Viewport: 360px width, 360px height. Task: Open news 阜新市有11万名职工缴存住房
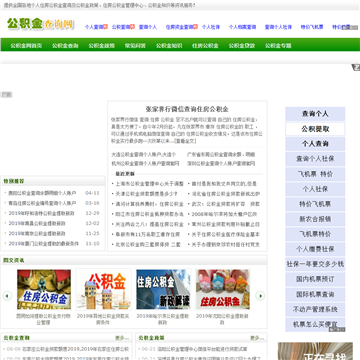click(x=148, y=235)
